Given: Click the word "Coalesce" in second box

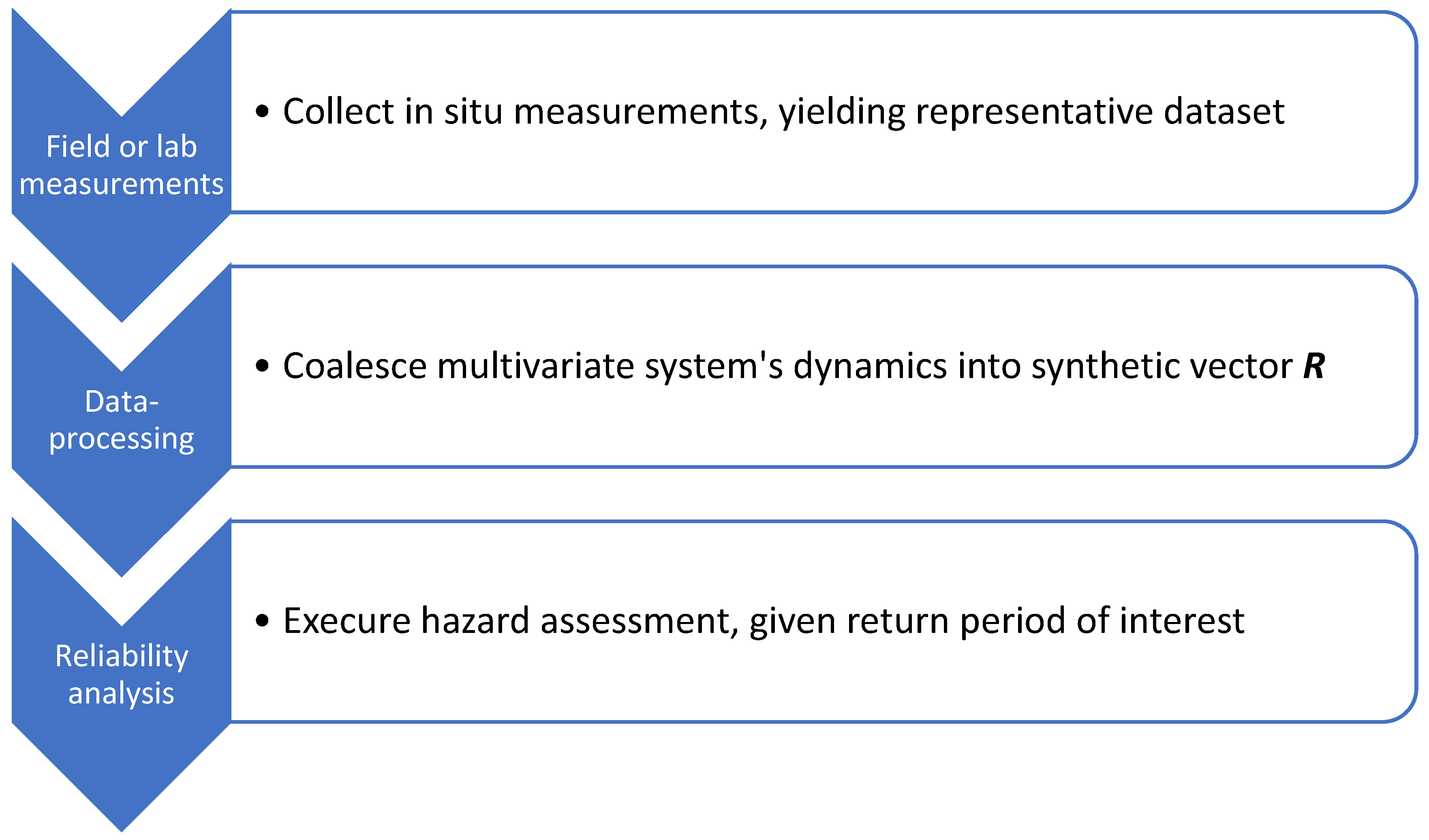Looking at the screenshot, I should coord(355,365).
